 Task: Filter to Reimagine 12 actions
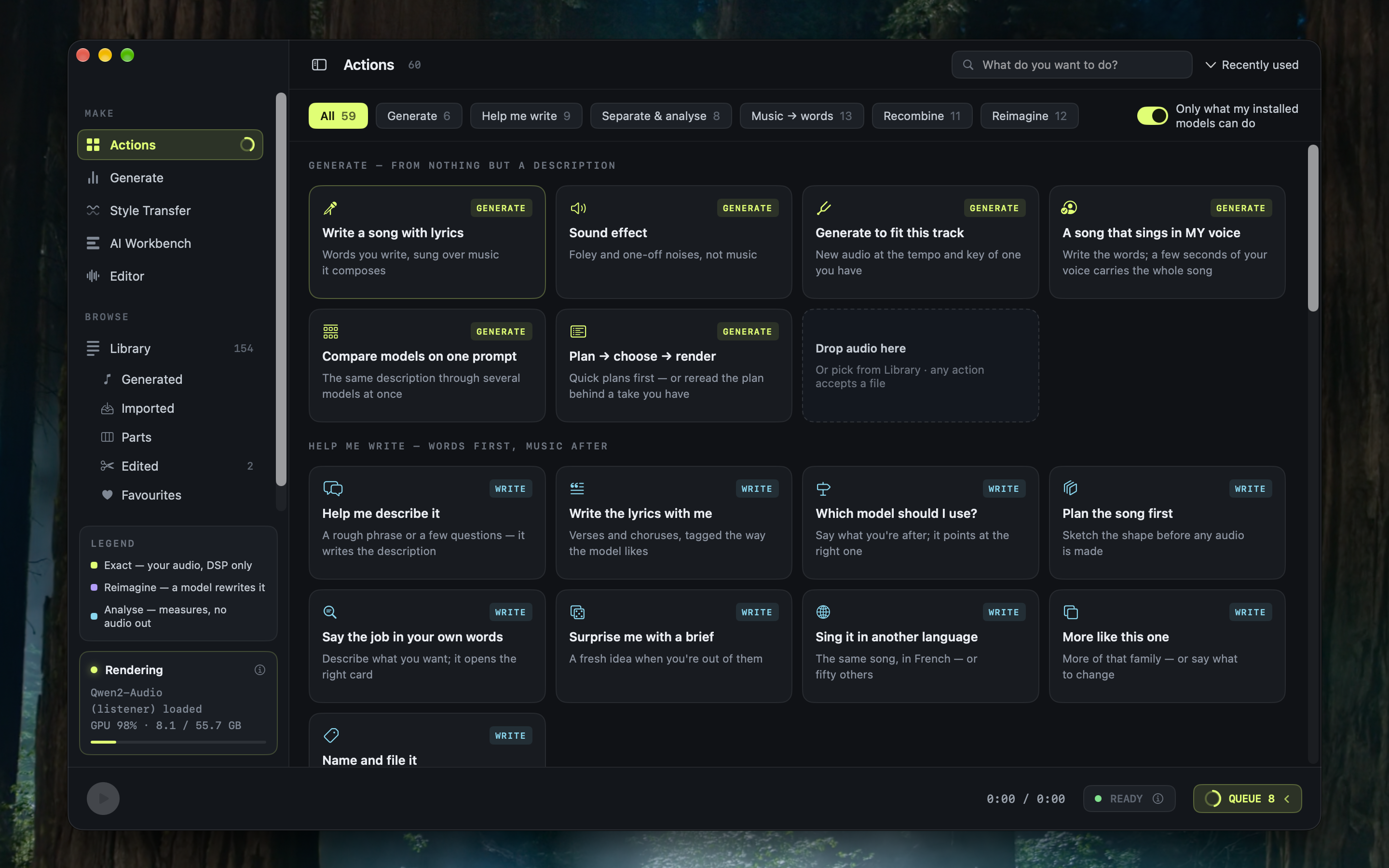pyautogui.click(x=1029, y=116)
